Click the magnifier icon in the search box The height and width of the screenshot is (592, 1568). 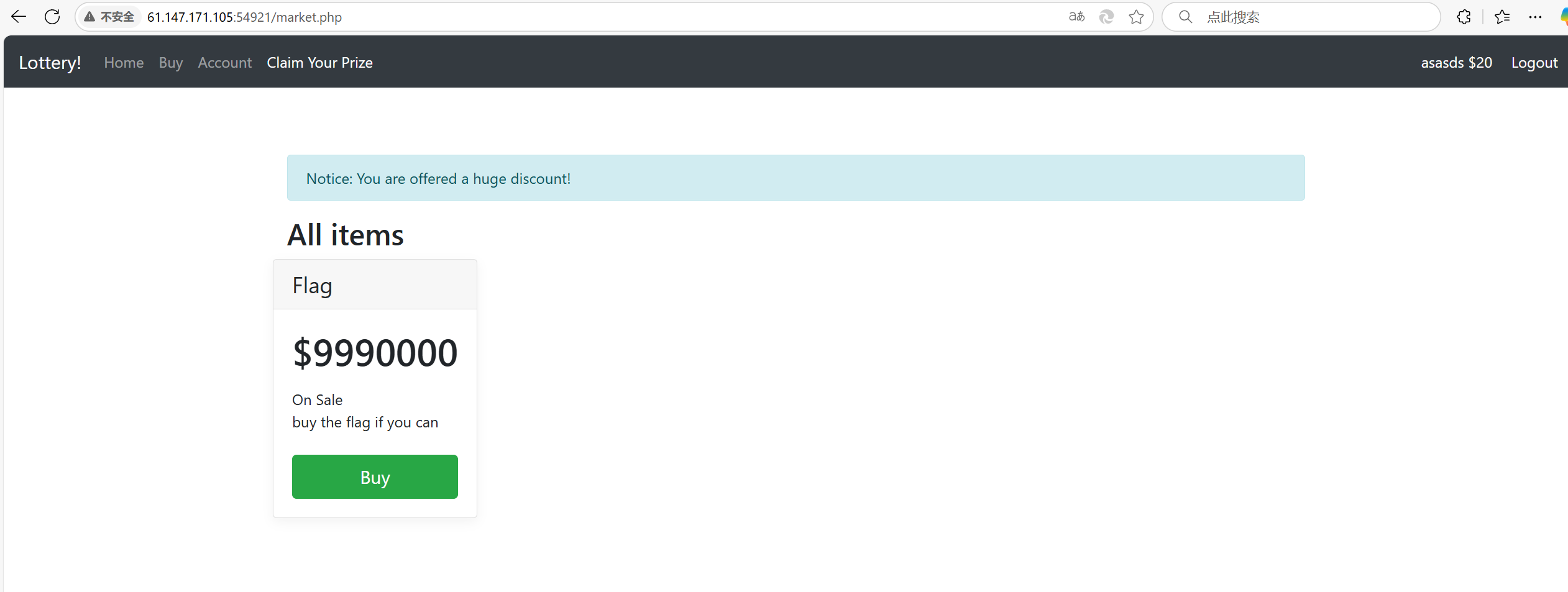point(1185,17)
